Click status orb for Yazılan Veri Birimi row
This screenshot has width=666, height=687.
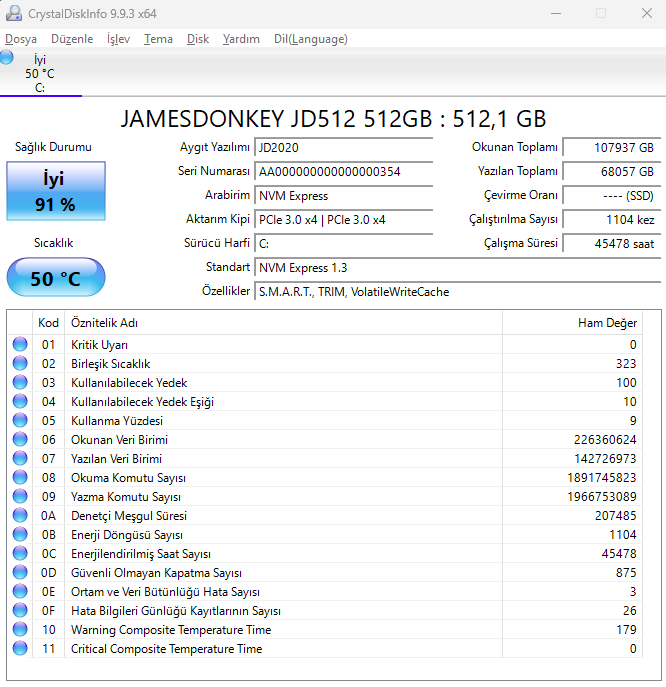(x=20, y=458)
